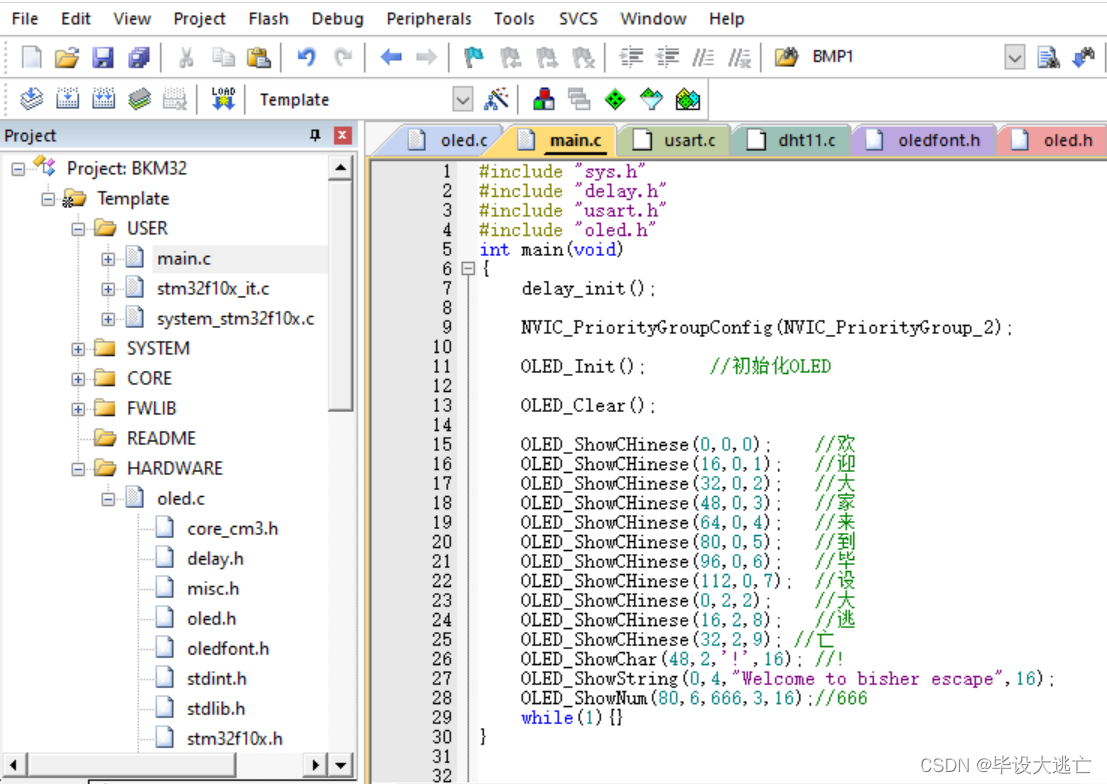
Task: Select oledfont.h under oled.c in tree
Action: [x=227, y=649]
